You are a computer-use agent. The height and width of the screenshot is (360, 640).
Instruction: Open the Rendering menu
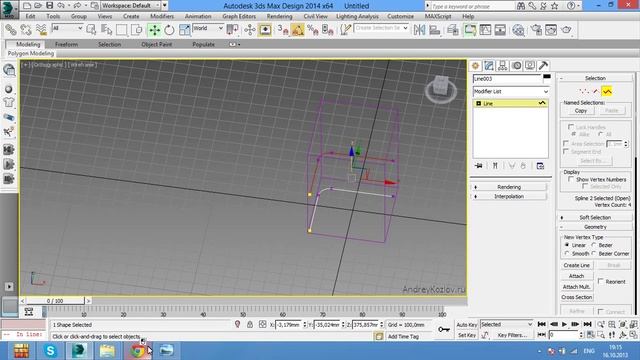click(x=280, y=16)
